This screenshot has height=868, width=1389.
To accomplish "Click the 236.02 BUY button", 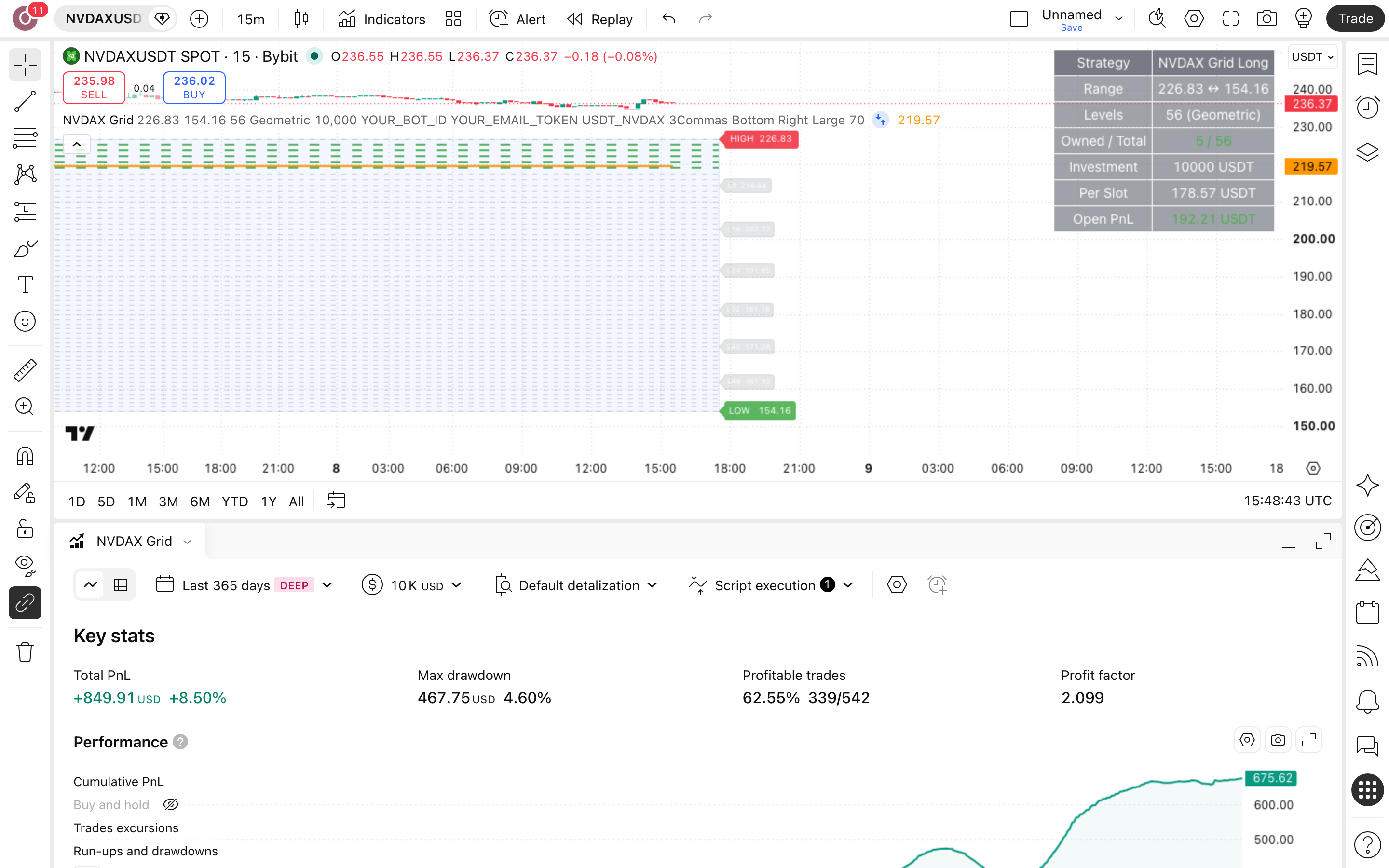I will [194, 87].
